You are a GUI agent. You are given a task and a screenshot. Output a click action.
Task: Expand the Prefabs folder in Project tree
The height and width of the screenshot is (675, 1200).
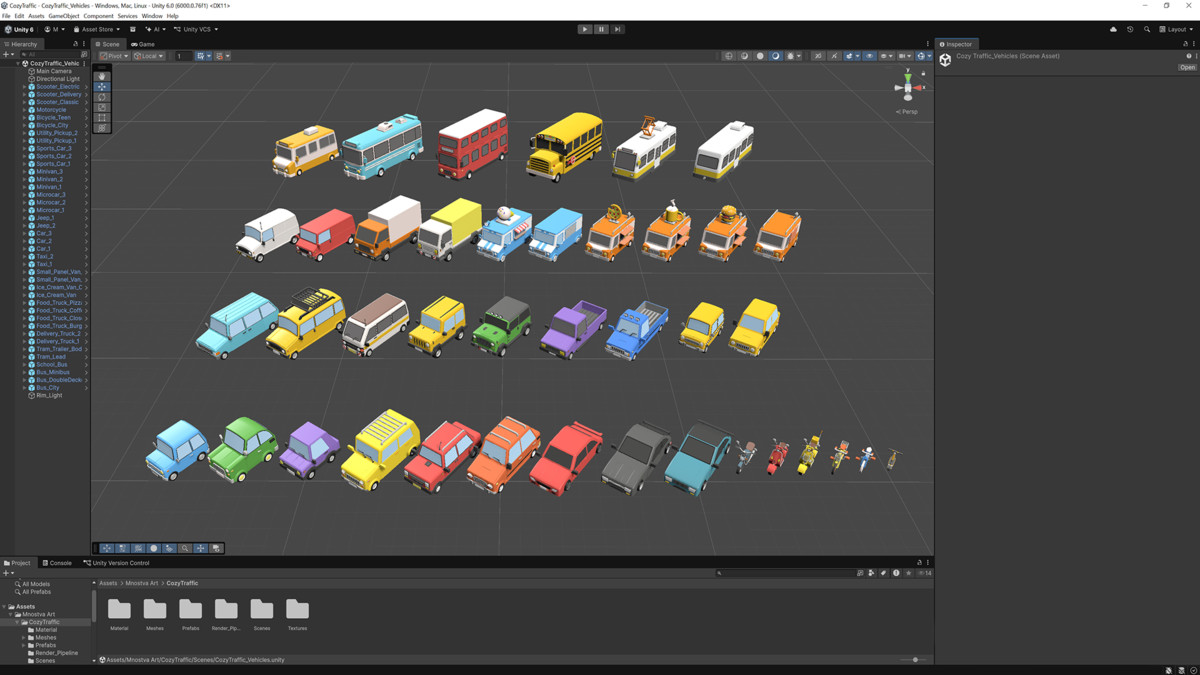(24, 645)
